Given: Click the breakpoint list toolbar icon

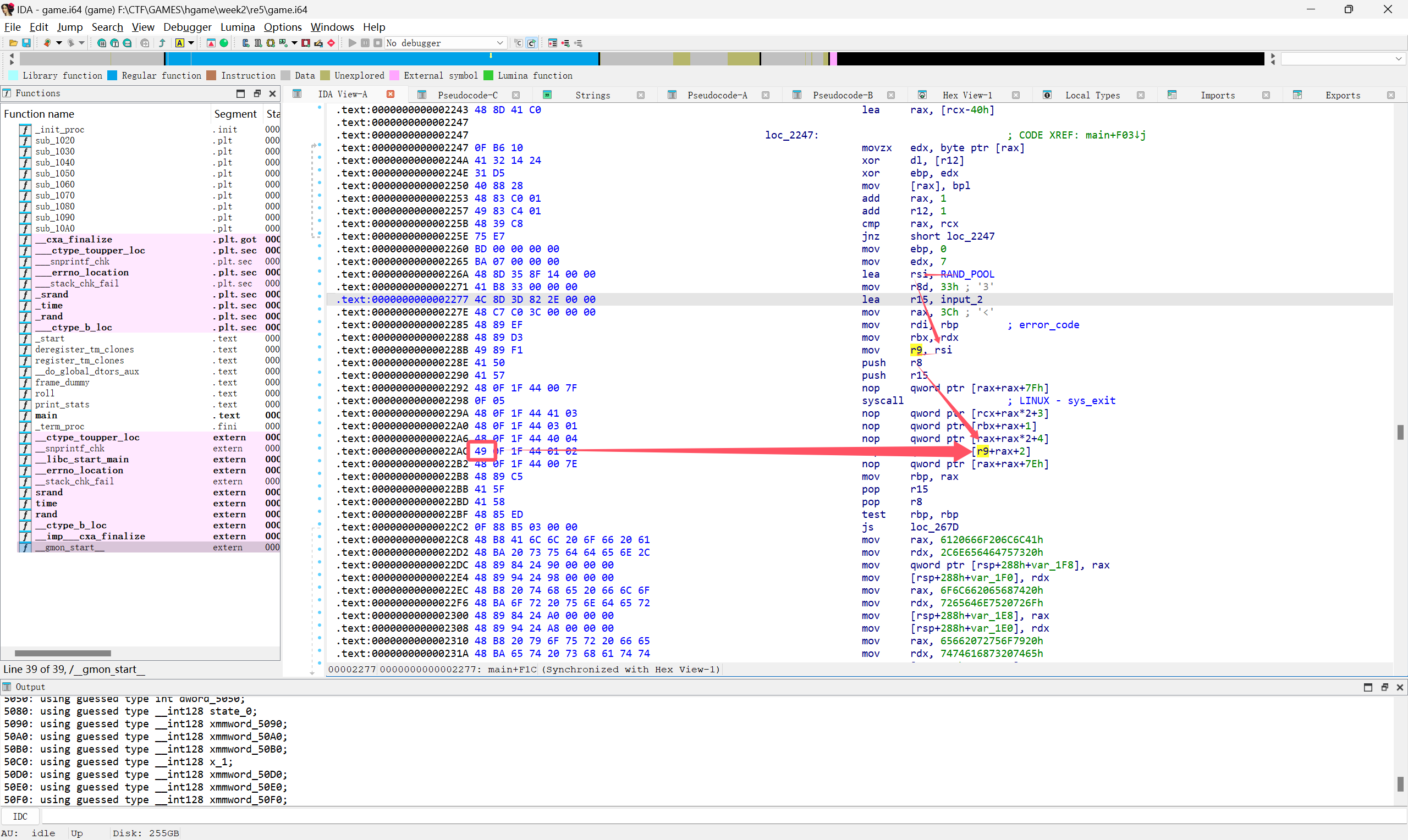Looking at the screenshot, I should pyautogui.click(x=553, y=43).
